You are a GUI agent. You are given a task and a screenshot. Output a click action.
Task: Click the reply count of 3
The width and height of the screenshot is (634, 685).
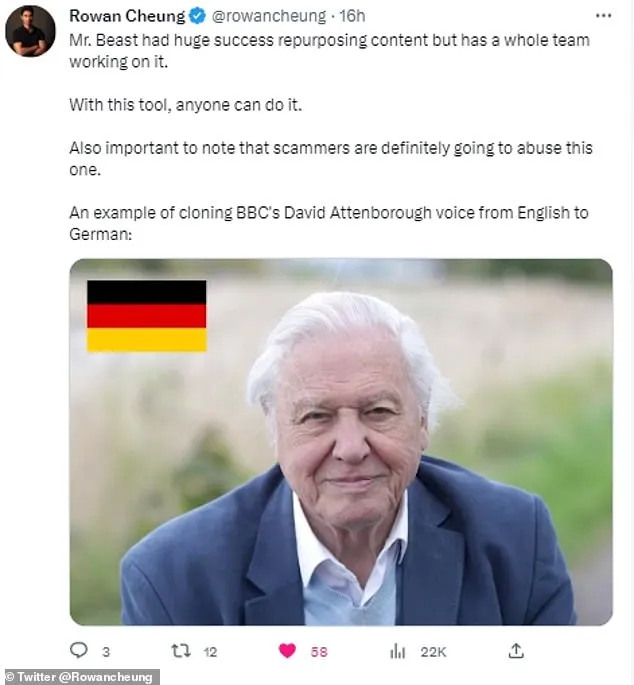tap(106, 652)
